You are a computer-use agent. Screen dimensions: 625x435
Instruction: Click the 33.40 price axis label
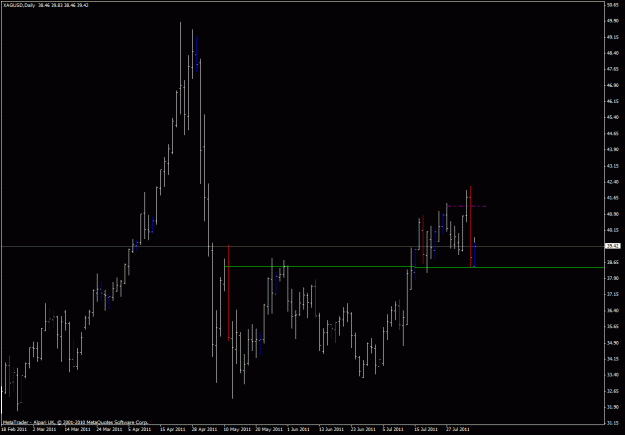point(613,375)
